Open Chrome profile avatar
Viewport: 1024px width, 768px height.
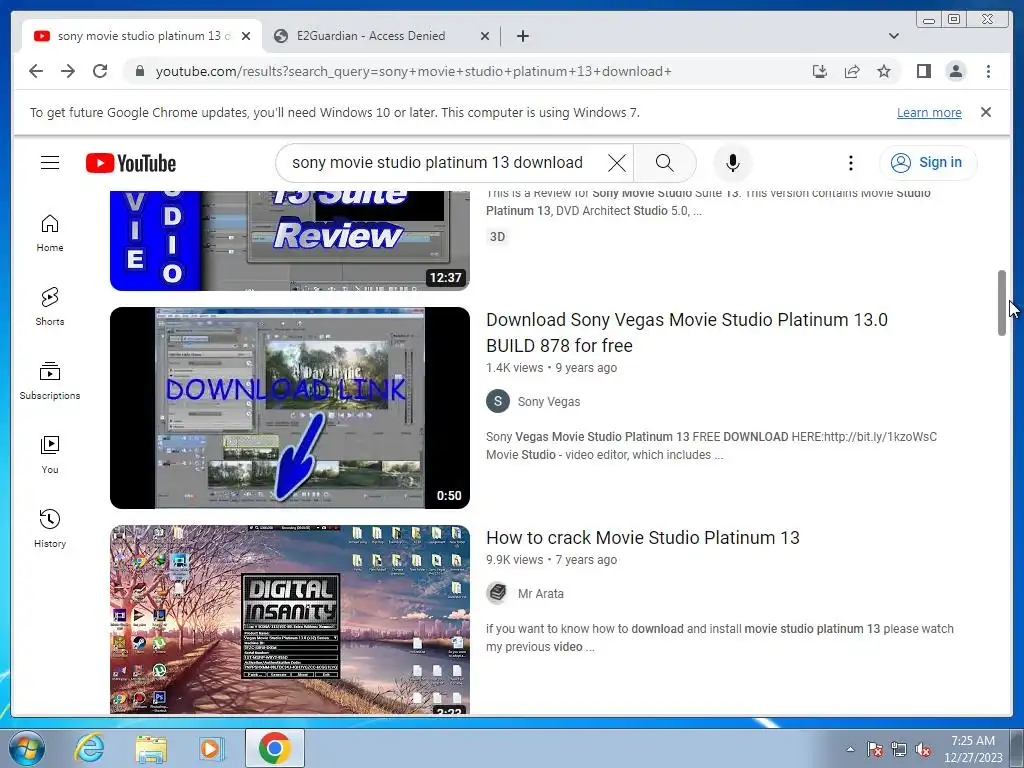955,71
